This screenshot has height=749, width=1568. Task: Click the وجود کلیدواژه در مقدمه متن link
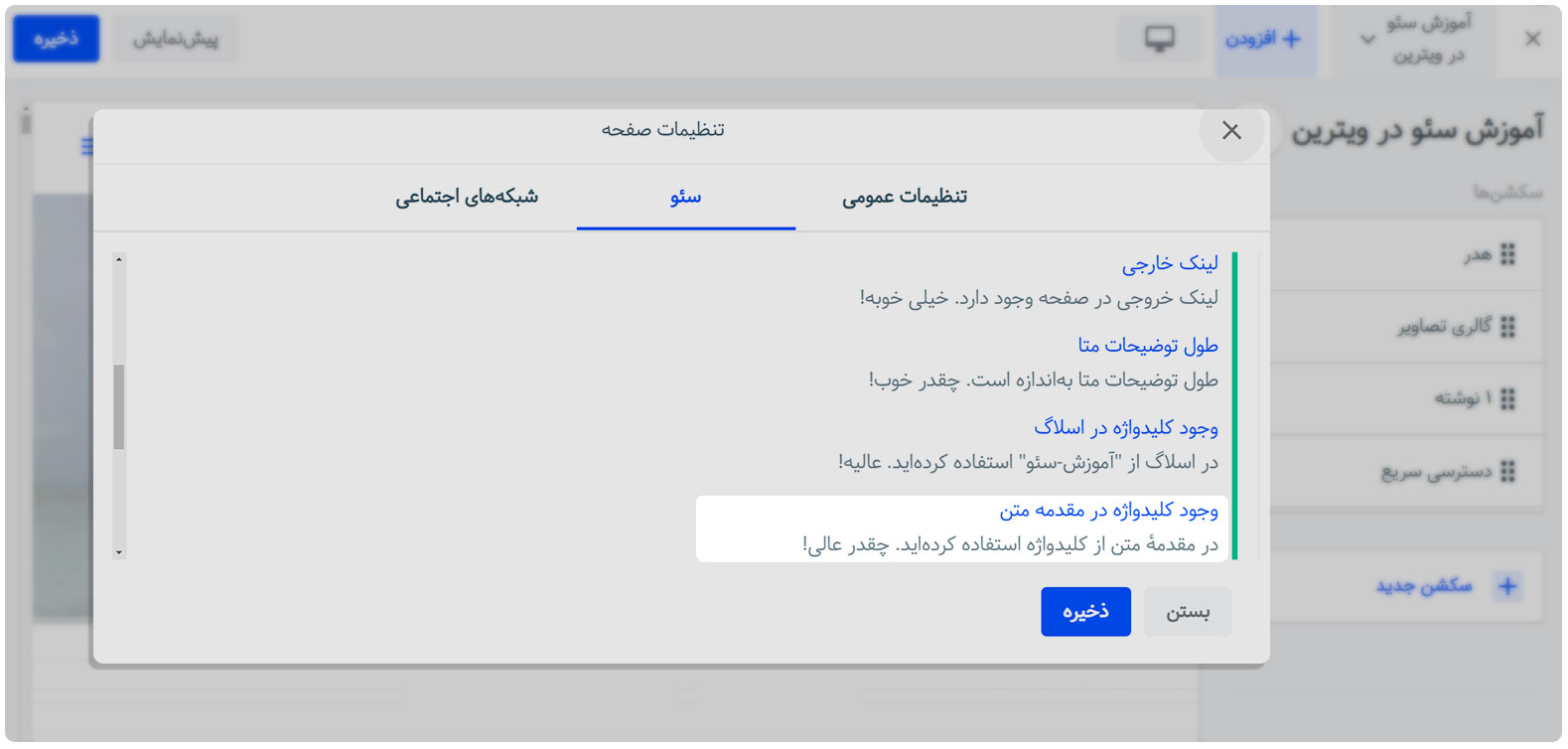tap(1108, 511)
